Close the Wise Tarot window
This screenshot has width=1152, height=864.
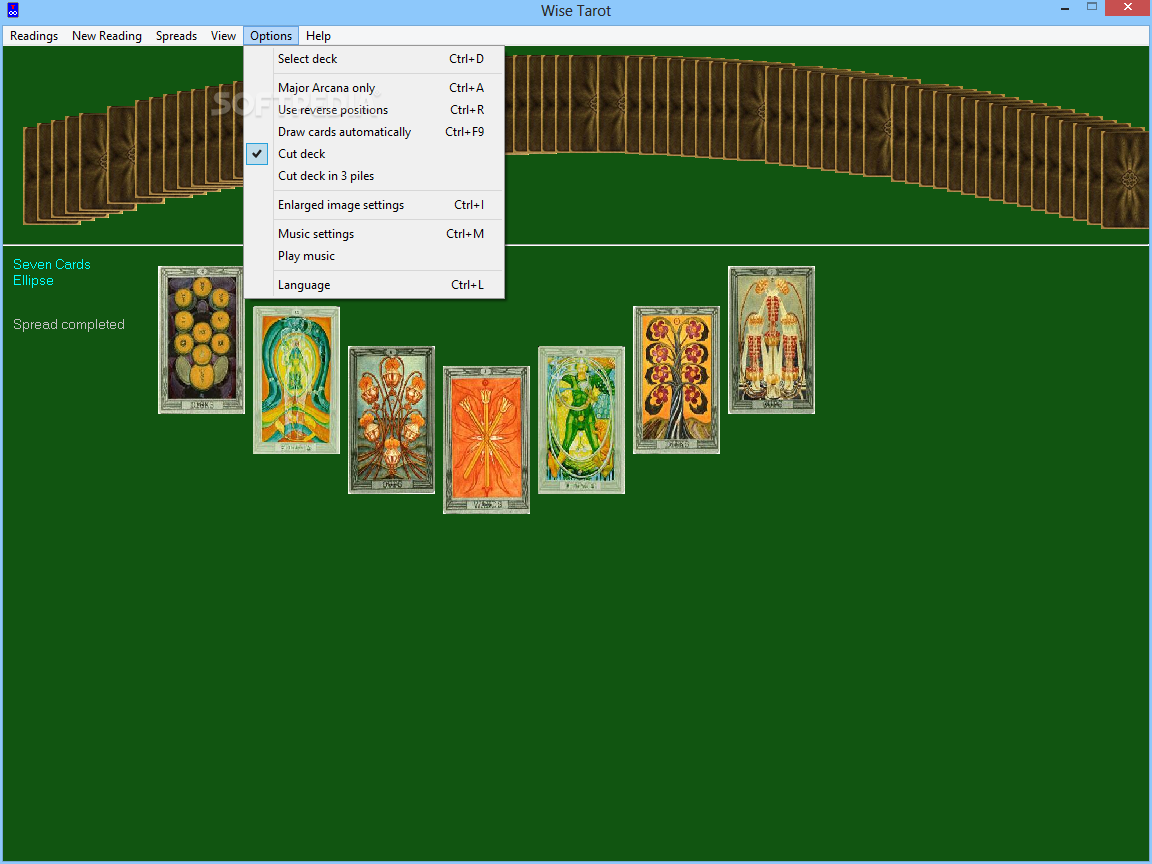[1128, 7]
